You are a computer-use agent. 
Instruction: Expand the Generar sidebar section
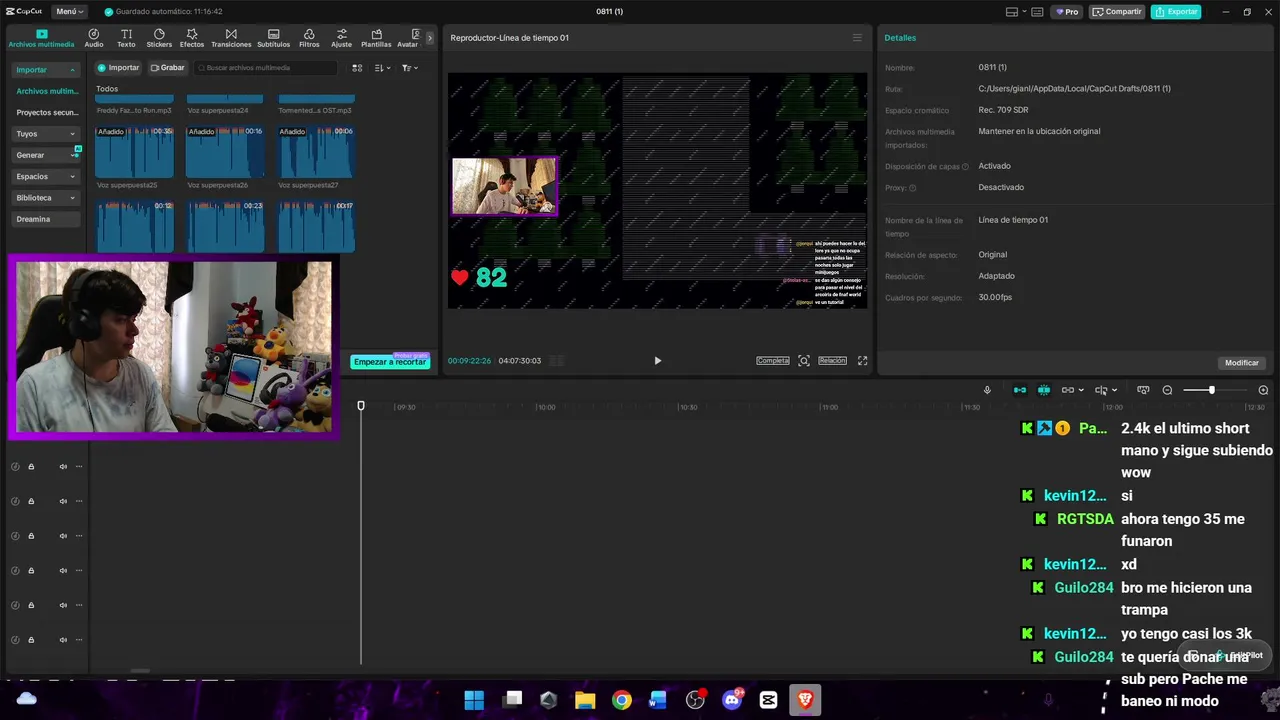click(74, 155)
